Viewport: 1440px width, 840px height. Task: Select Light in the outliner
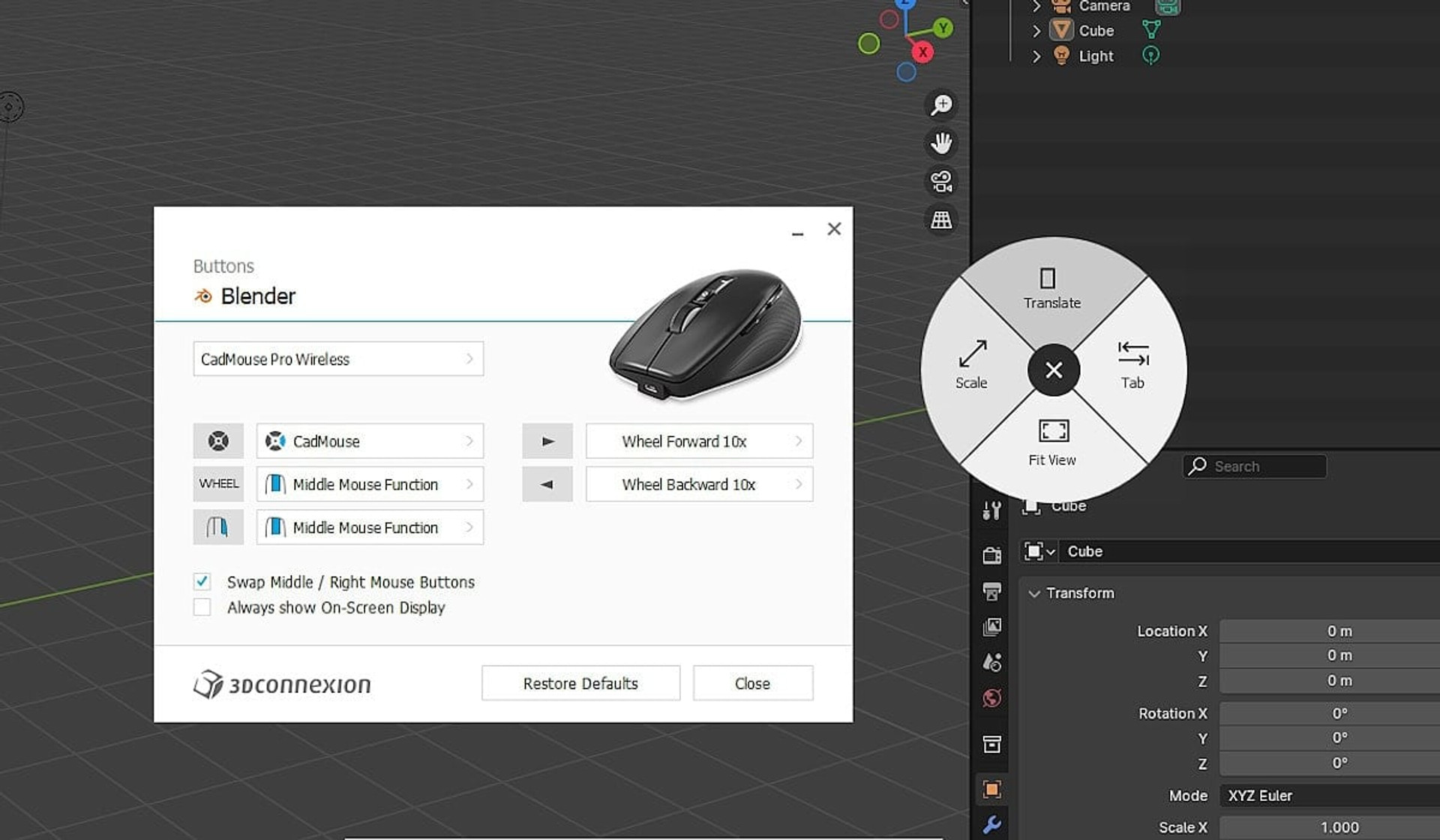tap(1096, 56)
